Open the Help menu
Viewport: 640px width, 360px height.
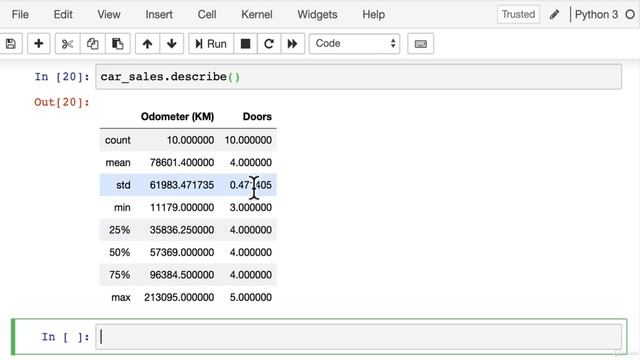click(373, 15)
